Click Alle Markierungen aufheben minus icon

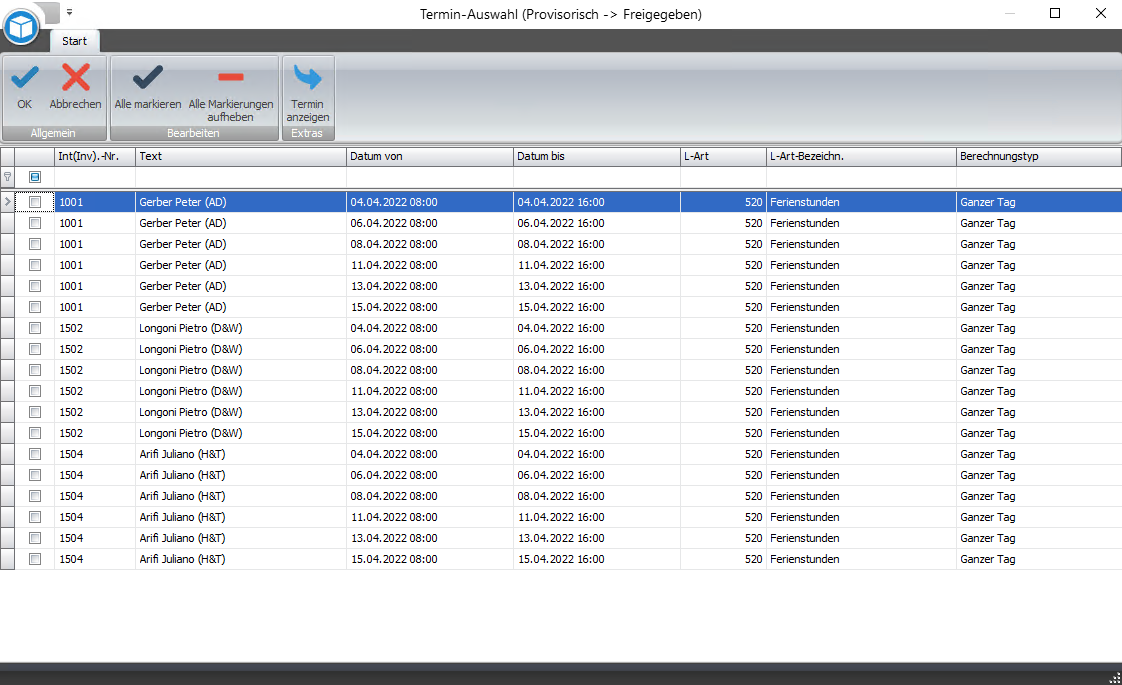point(231,79)
